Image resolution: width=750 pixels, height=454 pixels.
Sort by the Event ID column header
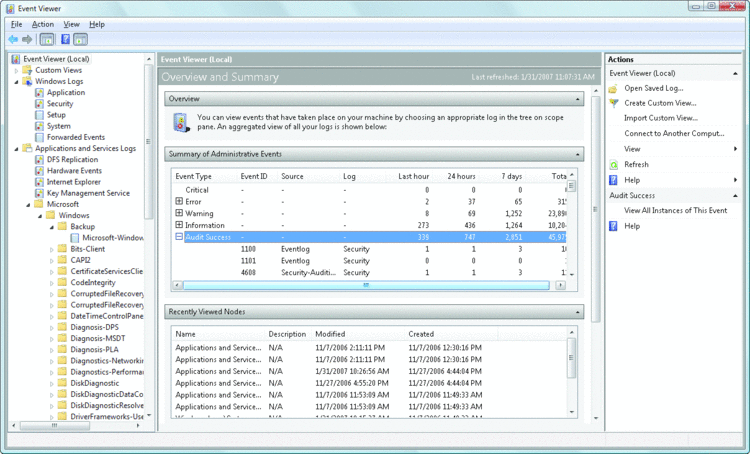coord(254,176)
